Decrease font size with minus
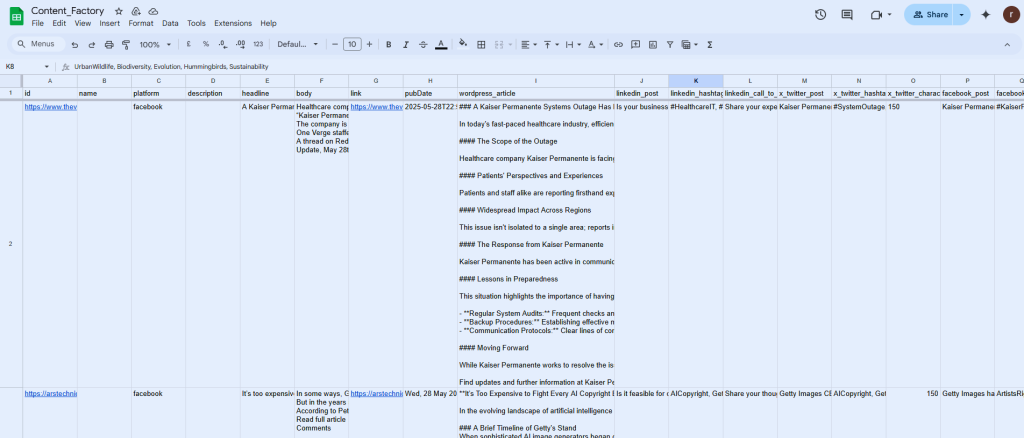Viewport: 1024px width, 438px height. pyautogui.click(x=335, y=44)
